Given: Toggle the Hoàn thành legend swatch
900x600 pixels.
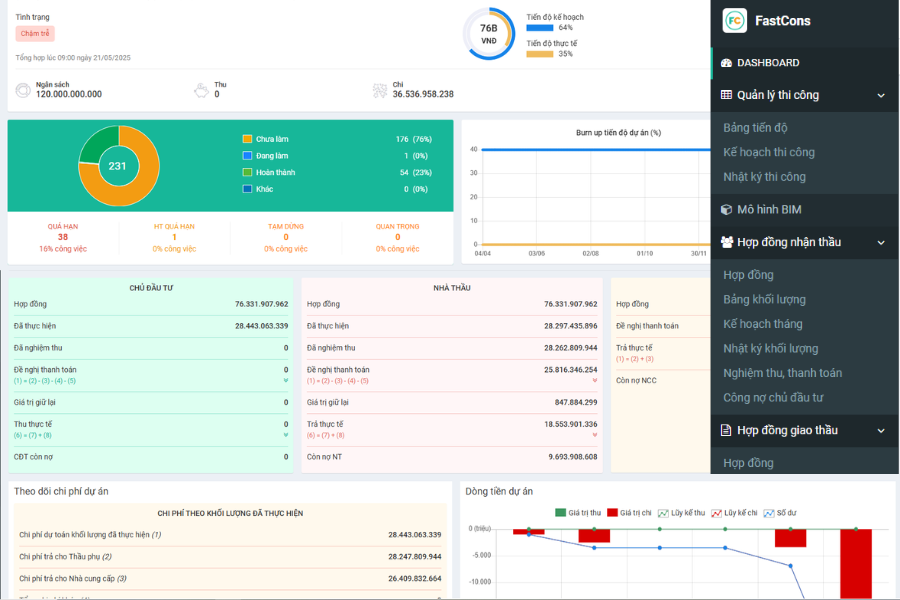Looking at the screenshot, I should point(247,172).
